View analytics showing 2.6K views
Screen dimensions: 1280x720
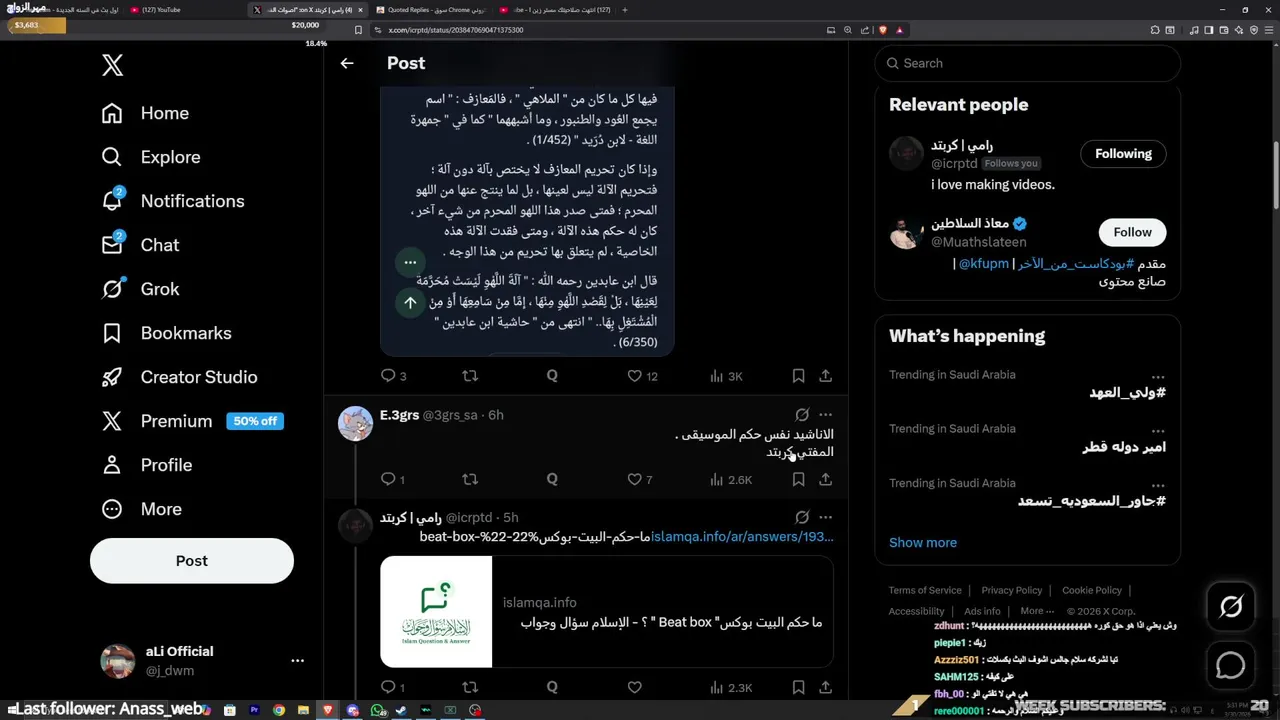[730, 480]
